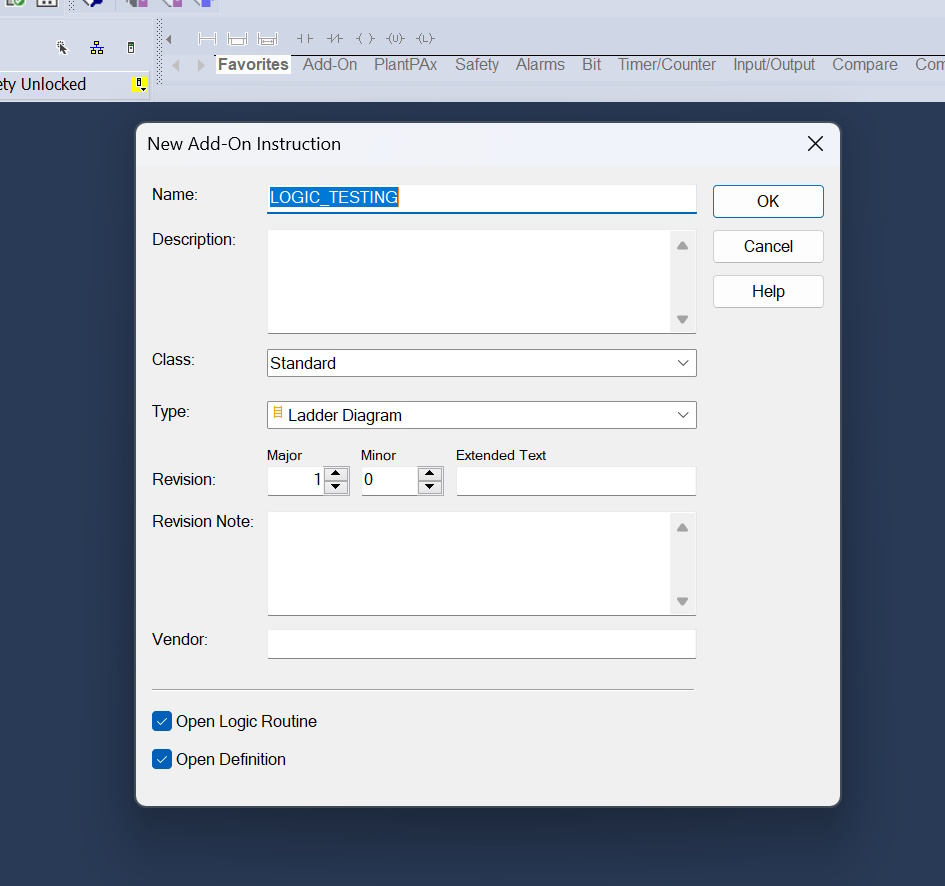Click the Description scrollbar down arrow
The height and width of the screenshot is (886, 945).
(682, 319)
